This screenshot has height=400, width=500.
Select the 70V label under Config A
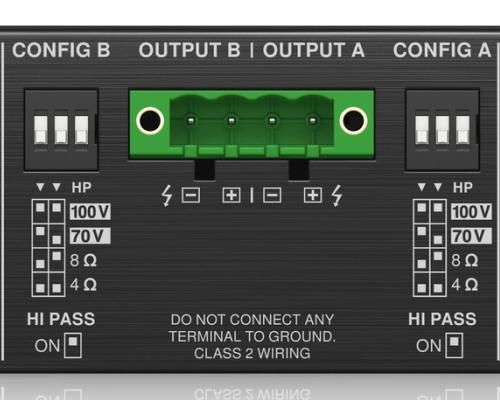click(x=471, y=236)
